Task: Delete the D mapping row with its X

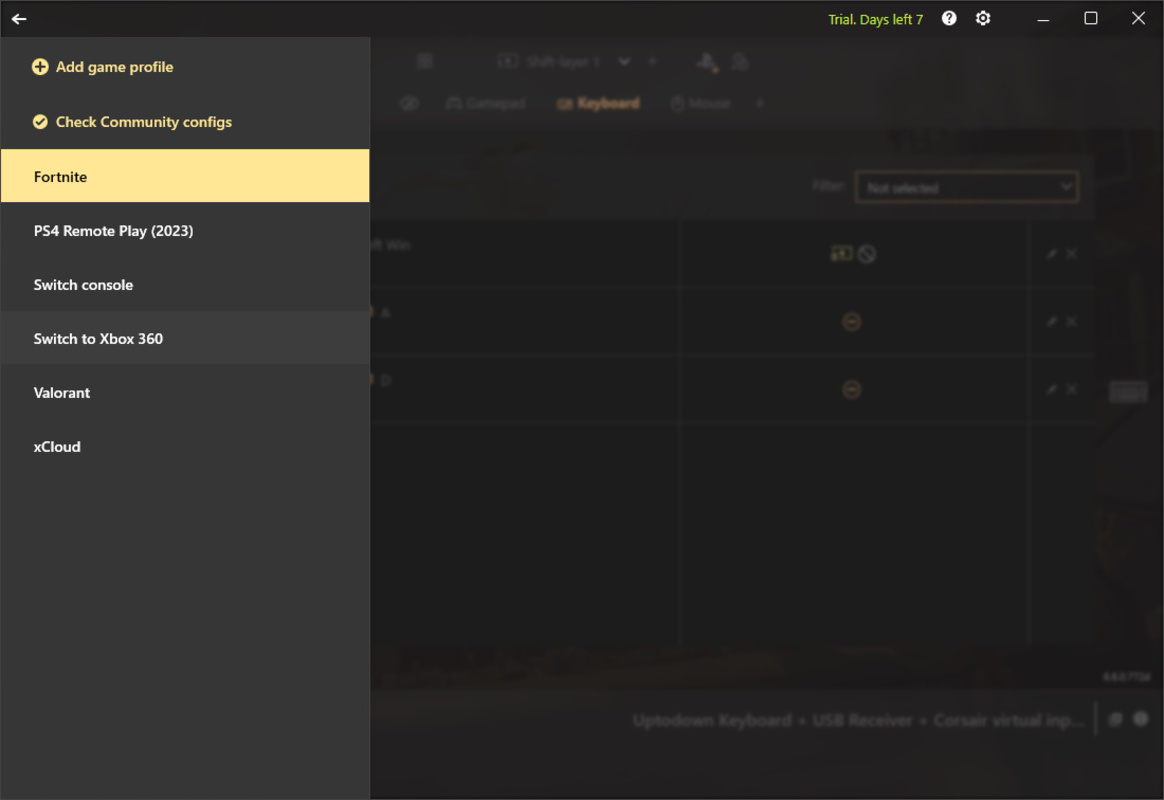Action: 1071,389
